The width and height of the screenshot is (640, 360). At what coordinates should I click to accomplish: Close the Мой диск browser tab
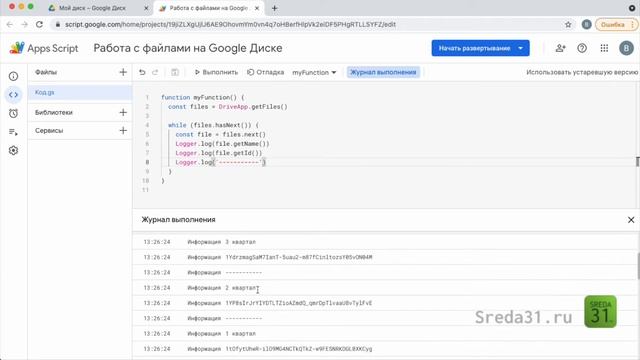tap(146, 8)
